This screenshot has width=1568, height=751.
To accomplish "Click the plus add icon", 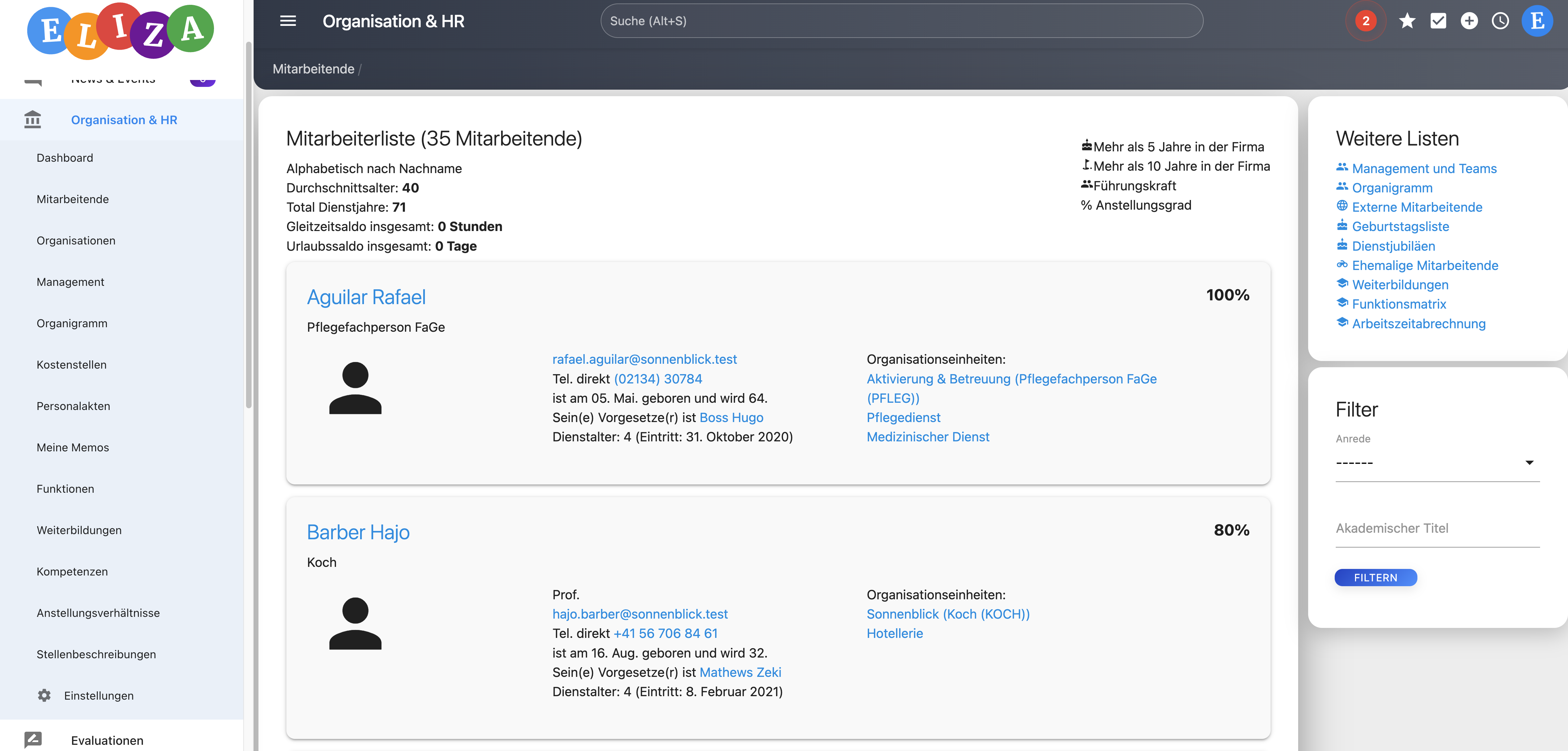I will (1469, 21).
